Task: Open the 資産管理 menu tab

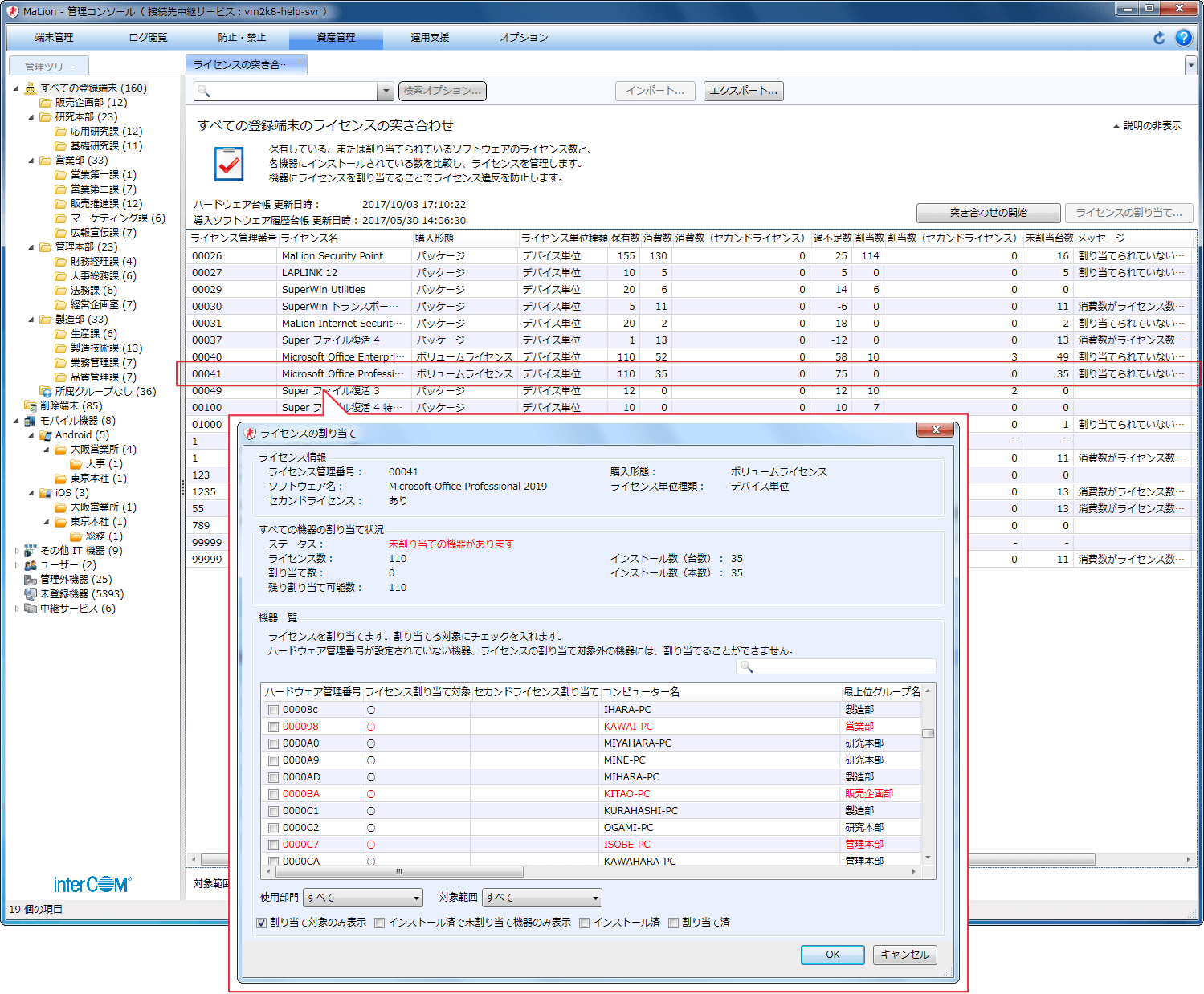Action: 336,38
